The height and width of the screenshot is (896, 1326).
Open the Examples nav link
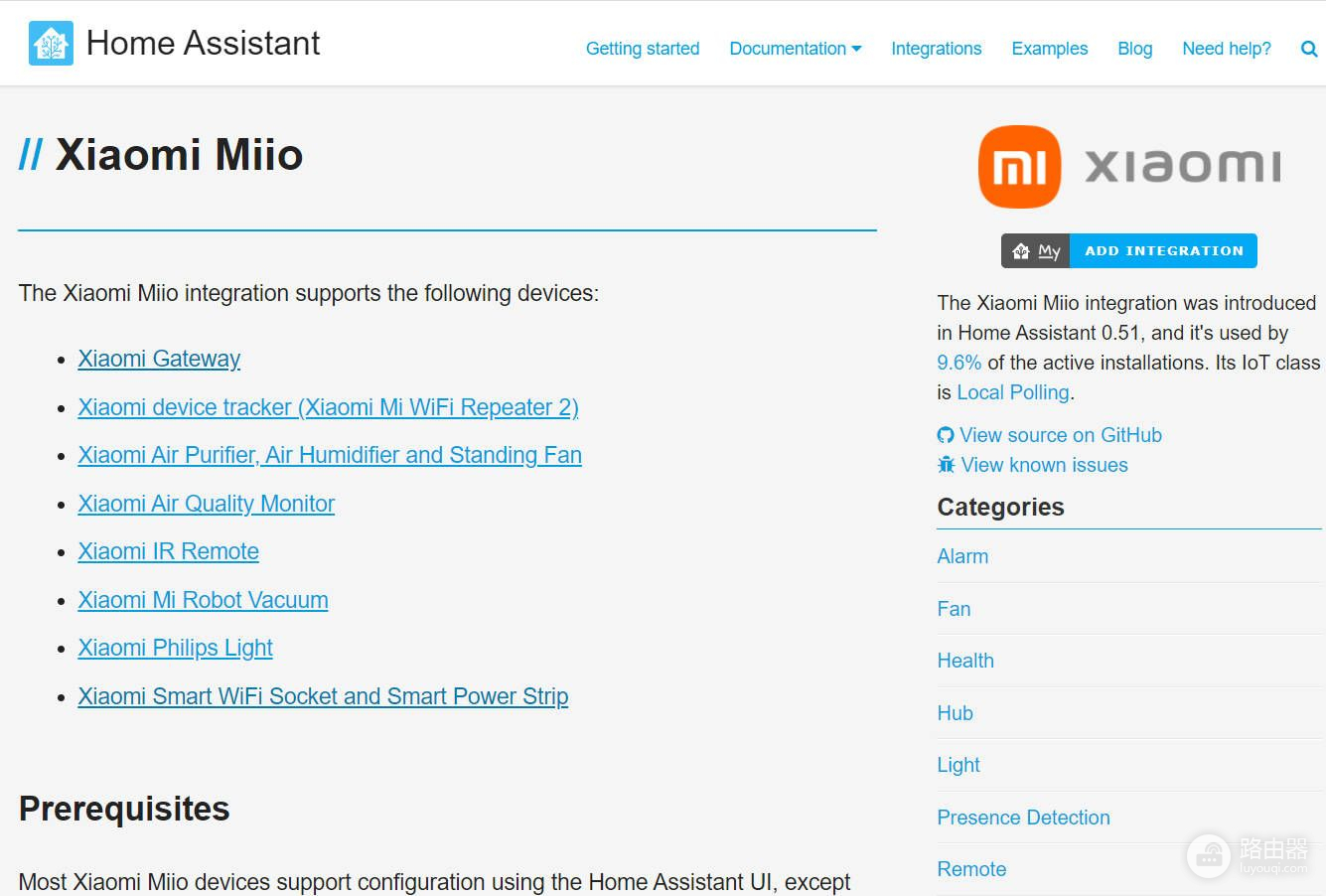point(1049,49)
